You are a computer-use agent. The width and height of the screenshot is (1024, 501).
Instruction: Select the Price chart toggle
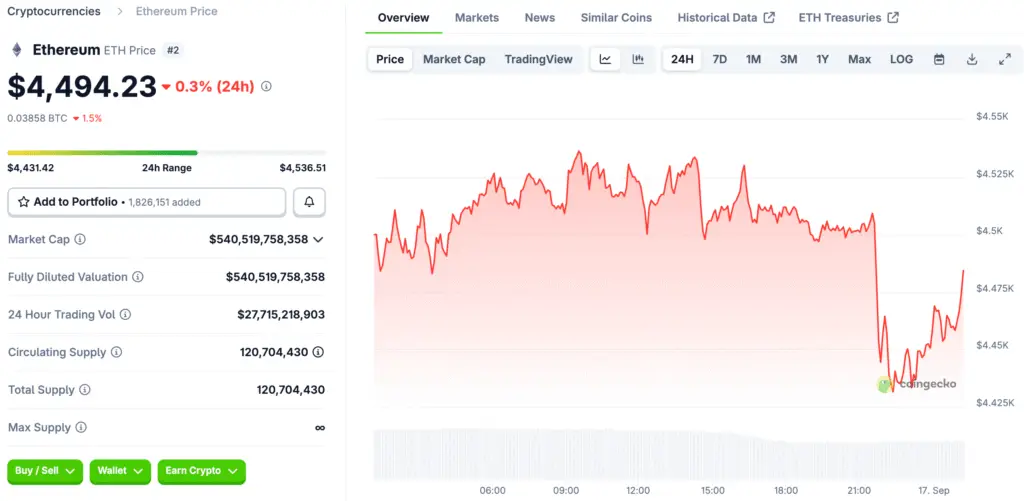pos(390,59)
